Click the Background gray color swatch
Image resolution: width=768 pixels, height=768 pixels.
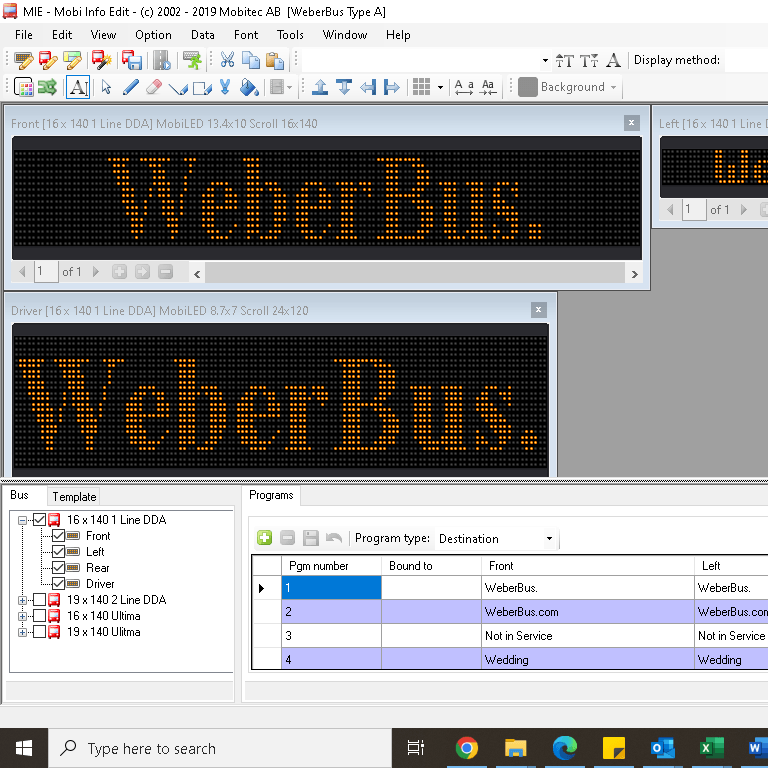coord(528,87)
